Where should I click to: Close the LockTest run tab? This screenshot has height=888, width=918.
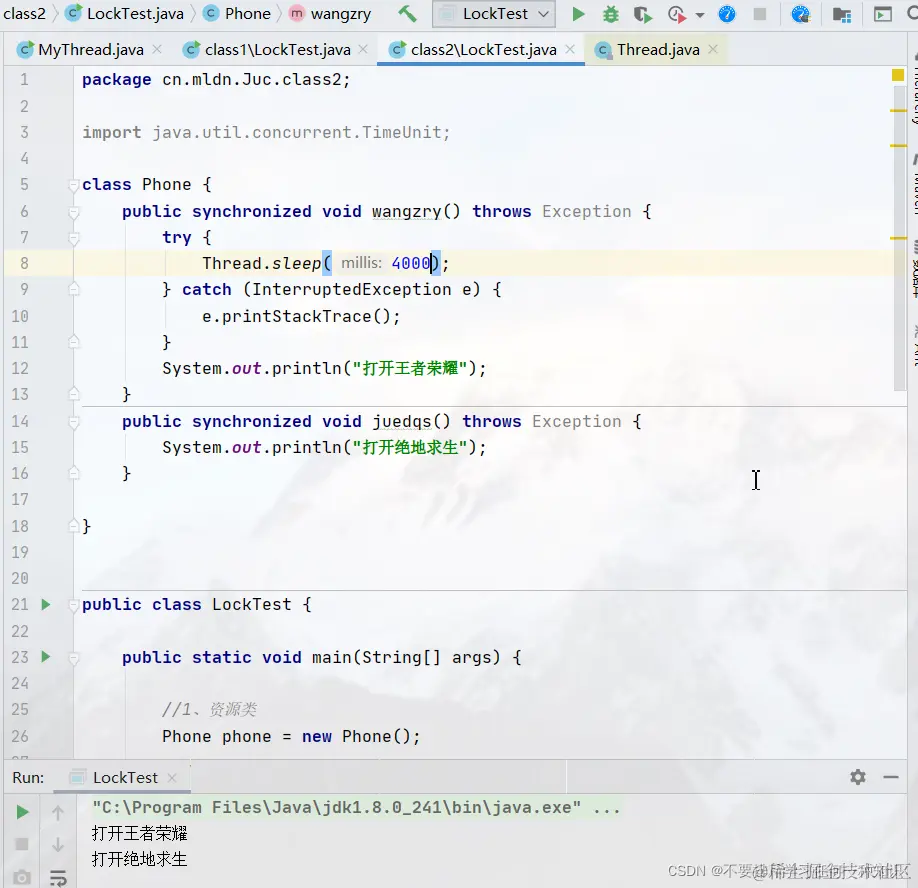pyautogui.click(x=172, y=777)
